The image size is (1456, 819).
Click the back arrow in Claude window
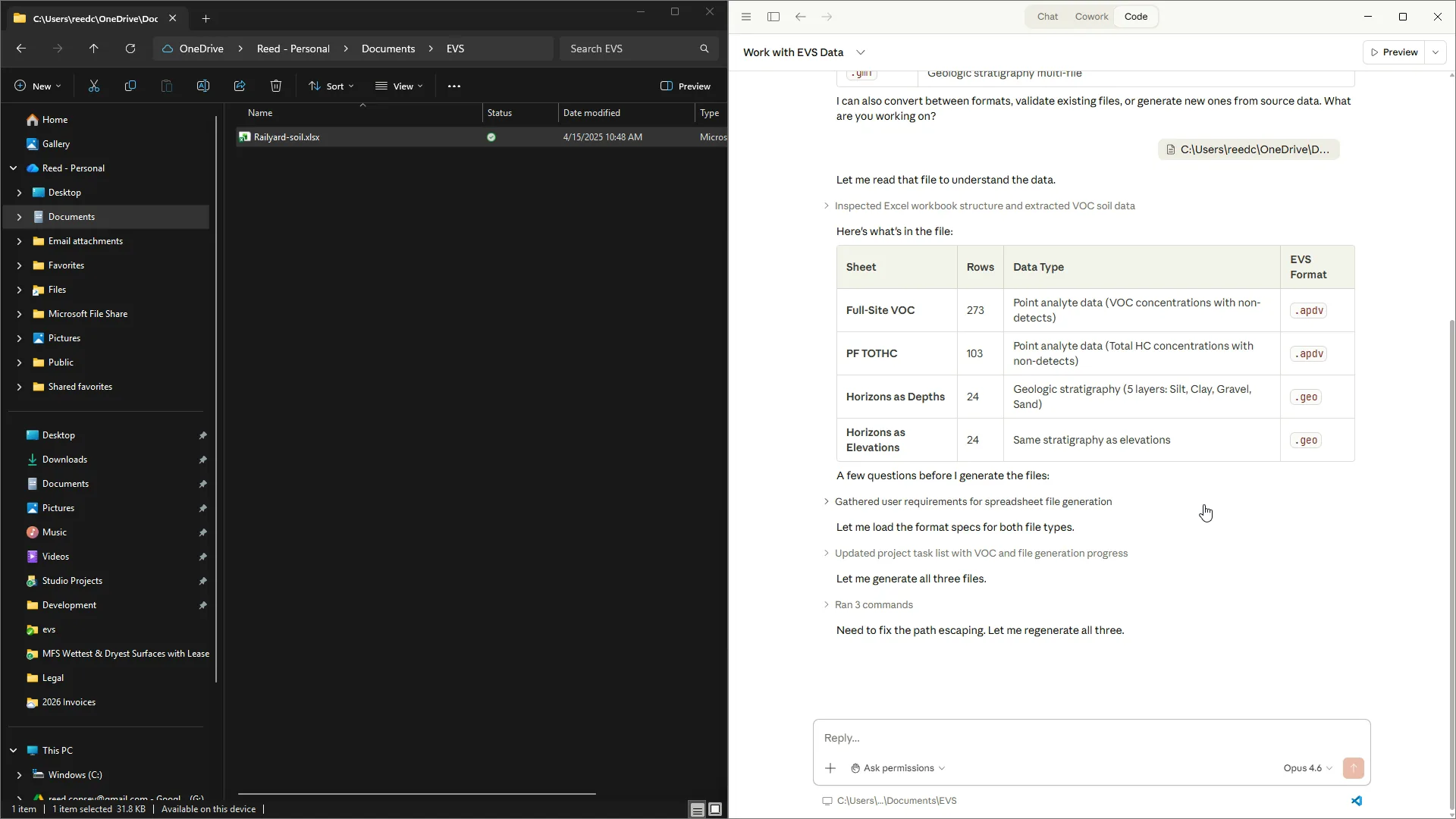pyautogui.click(x=801, y=17)
